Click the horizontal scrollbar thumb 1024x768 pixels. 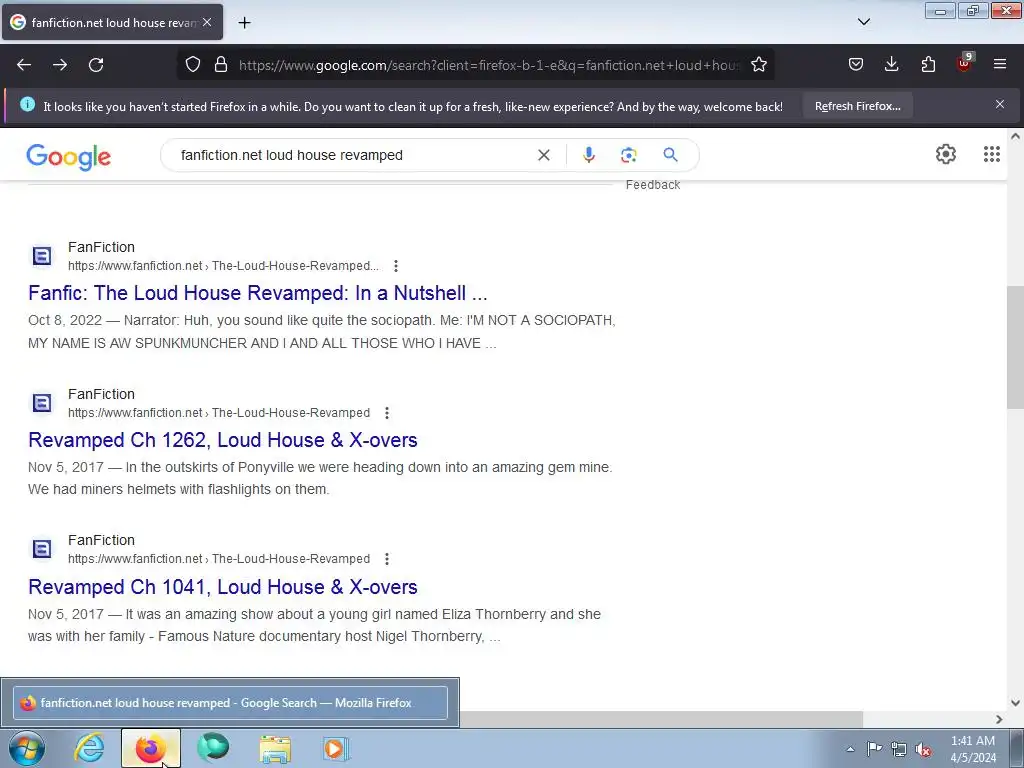(661, 719)
